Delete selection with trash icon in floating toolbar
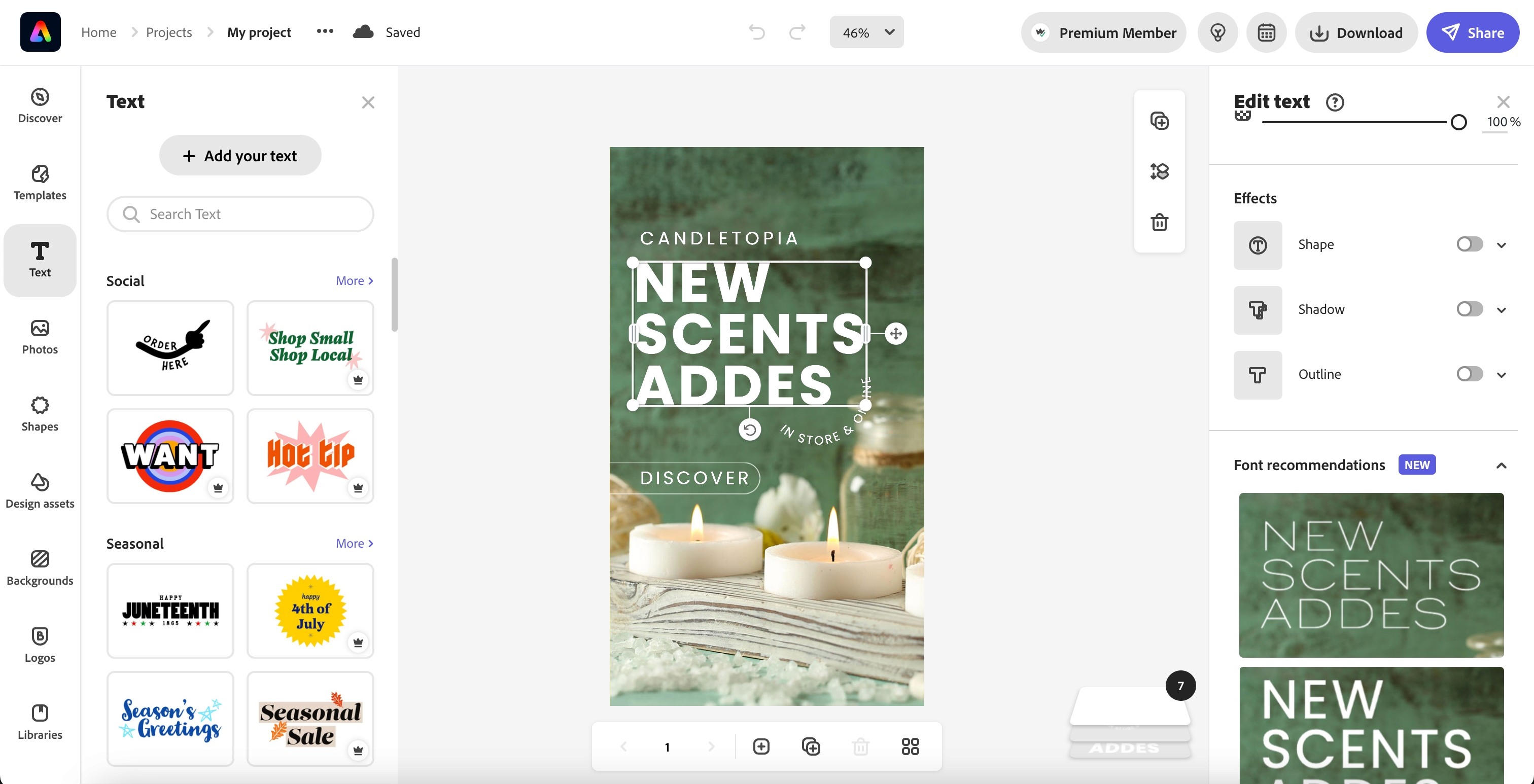 coord(1159,223)
